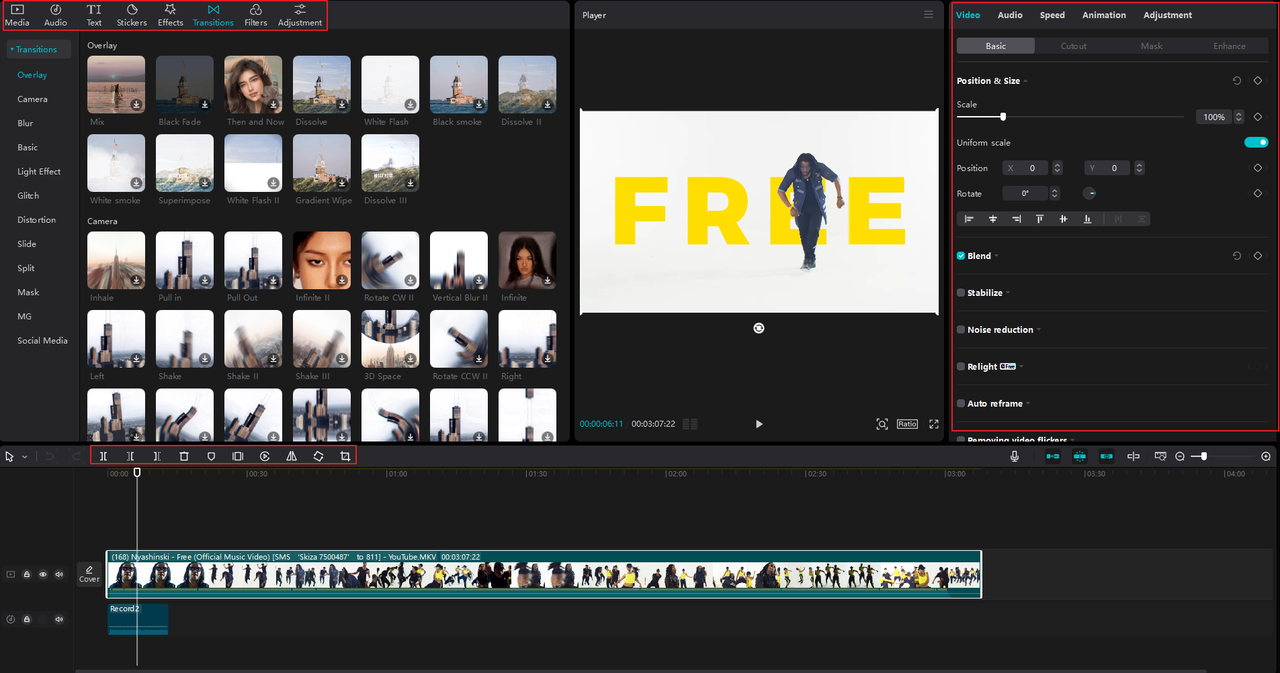Toggle the Uniform scale switch
Viewport: 1280px width, 673px height.
(1256, 143)
